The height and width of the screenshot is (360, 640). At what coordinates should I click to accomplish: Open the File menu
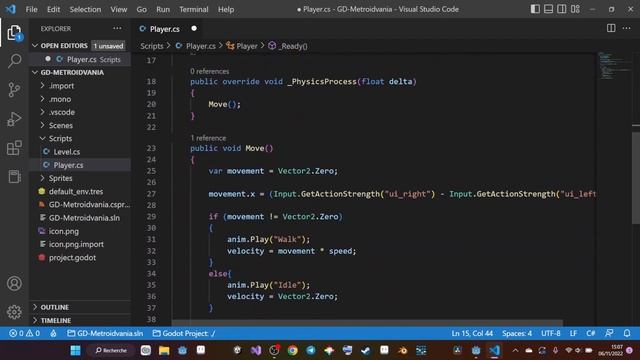tap(31, 9)
